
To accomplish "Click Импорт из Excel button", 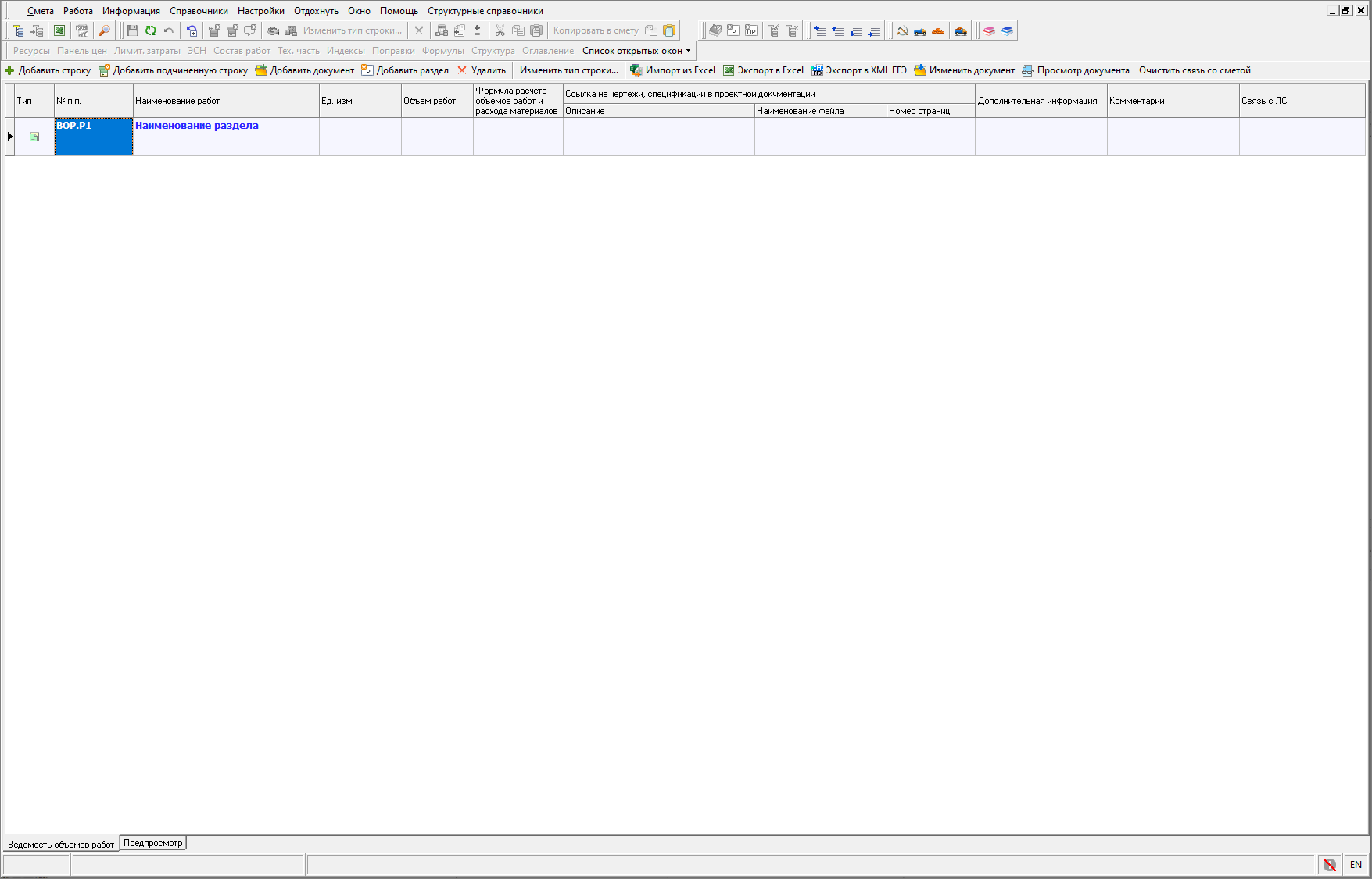I will [x=673, y=70].
